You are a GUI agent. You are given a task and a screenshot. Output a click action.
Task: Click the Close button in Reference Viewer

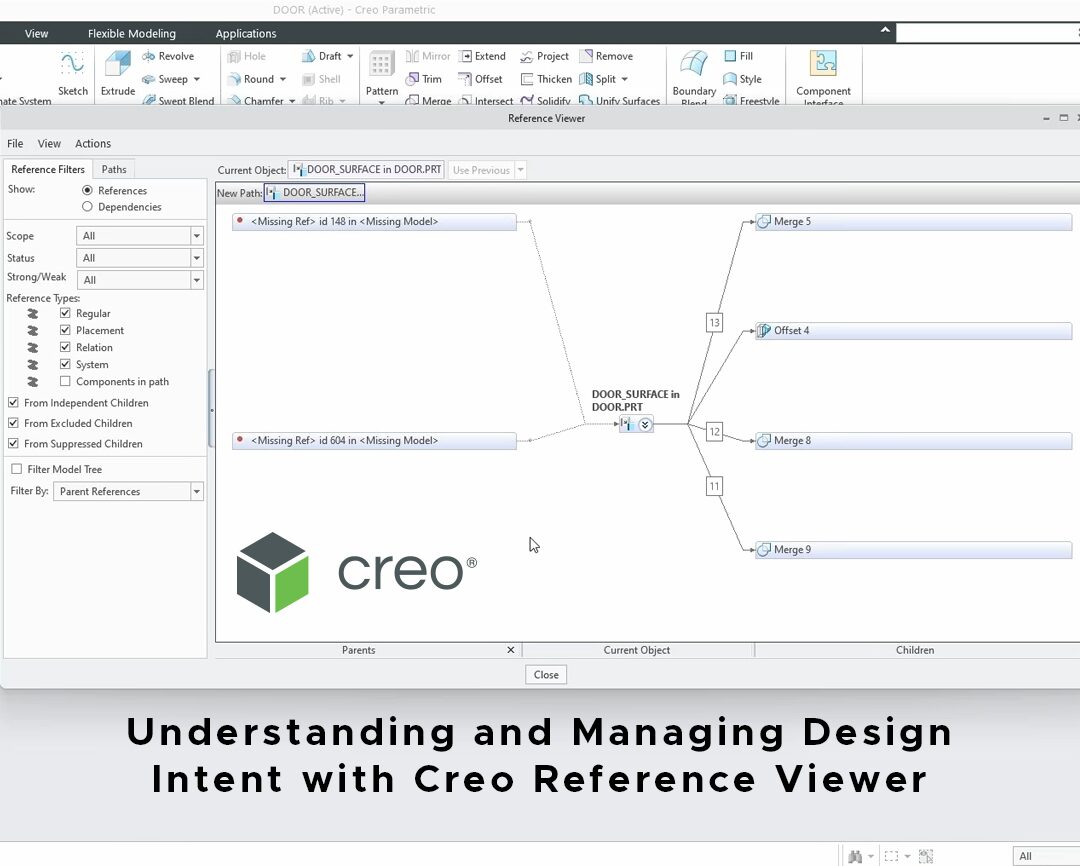(546, 674)
